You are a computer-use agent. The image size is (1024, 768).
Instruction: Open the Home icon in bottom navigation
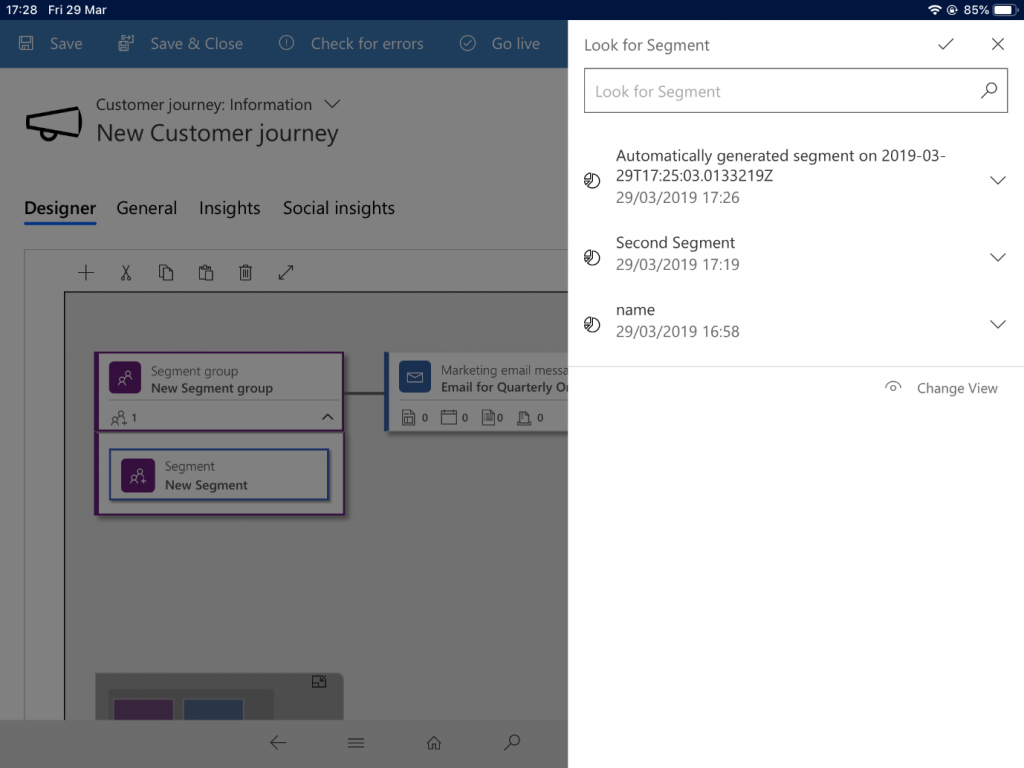pos(433,743)
